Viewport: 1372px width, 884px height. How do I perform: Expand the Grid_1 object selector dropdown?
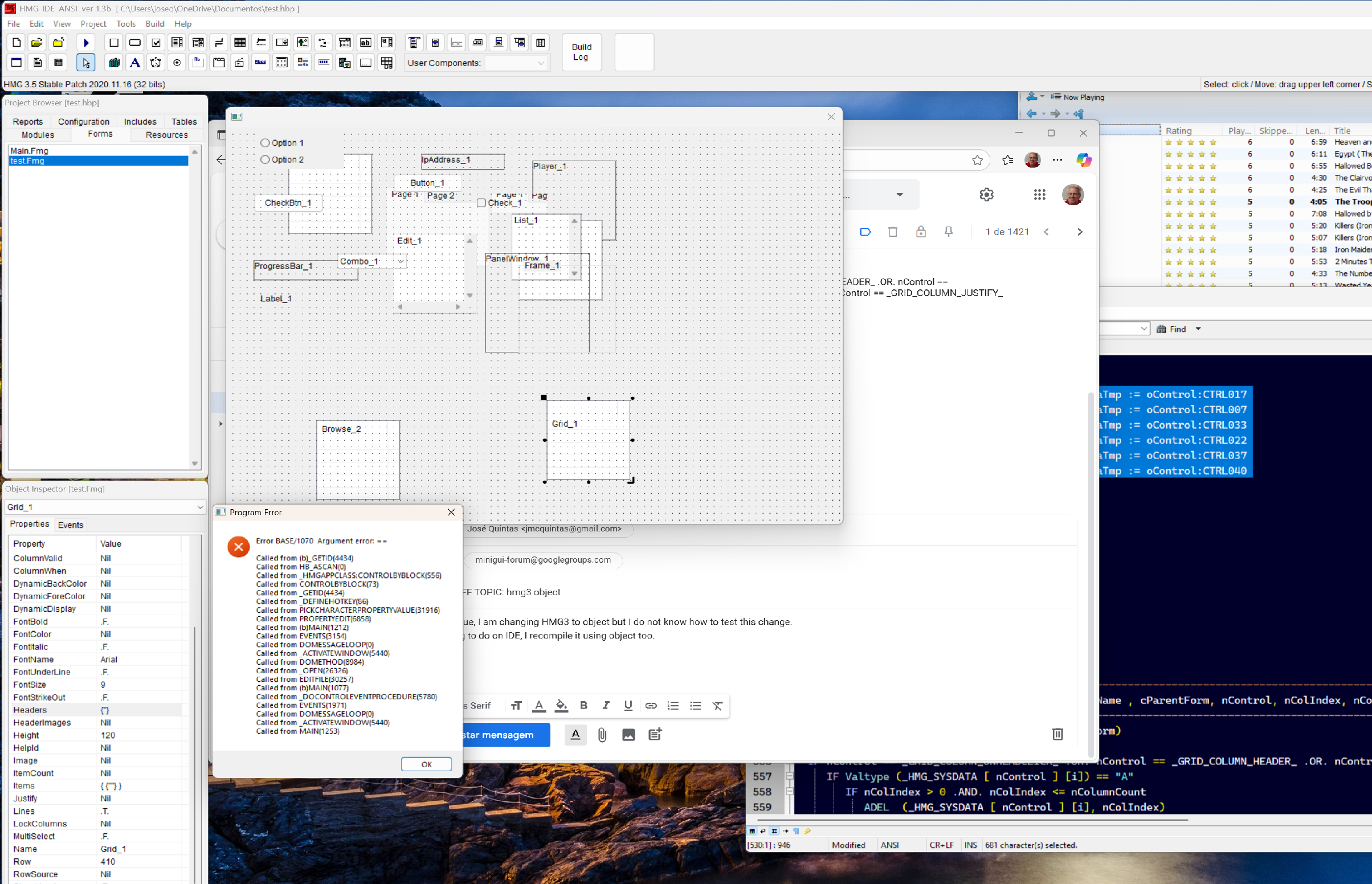pyautogui.click(x=200, y=507)
